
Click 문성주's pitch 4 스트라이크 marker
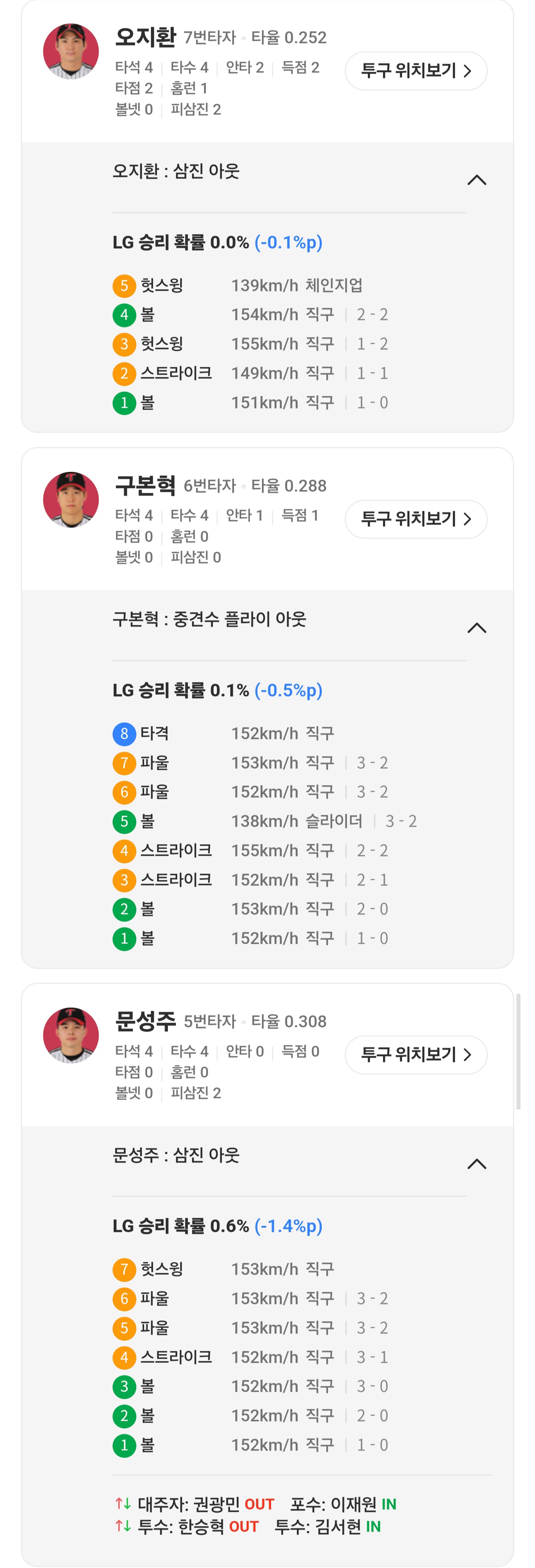[x=124, y=1357]
